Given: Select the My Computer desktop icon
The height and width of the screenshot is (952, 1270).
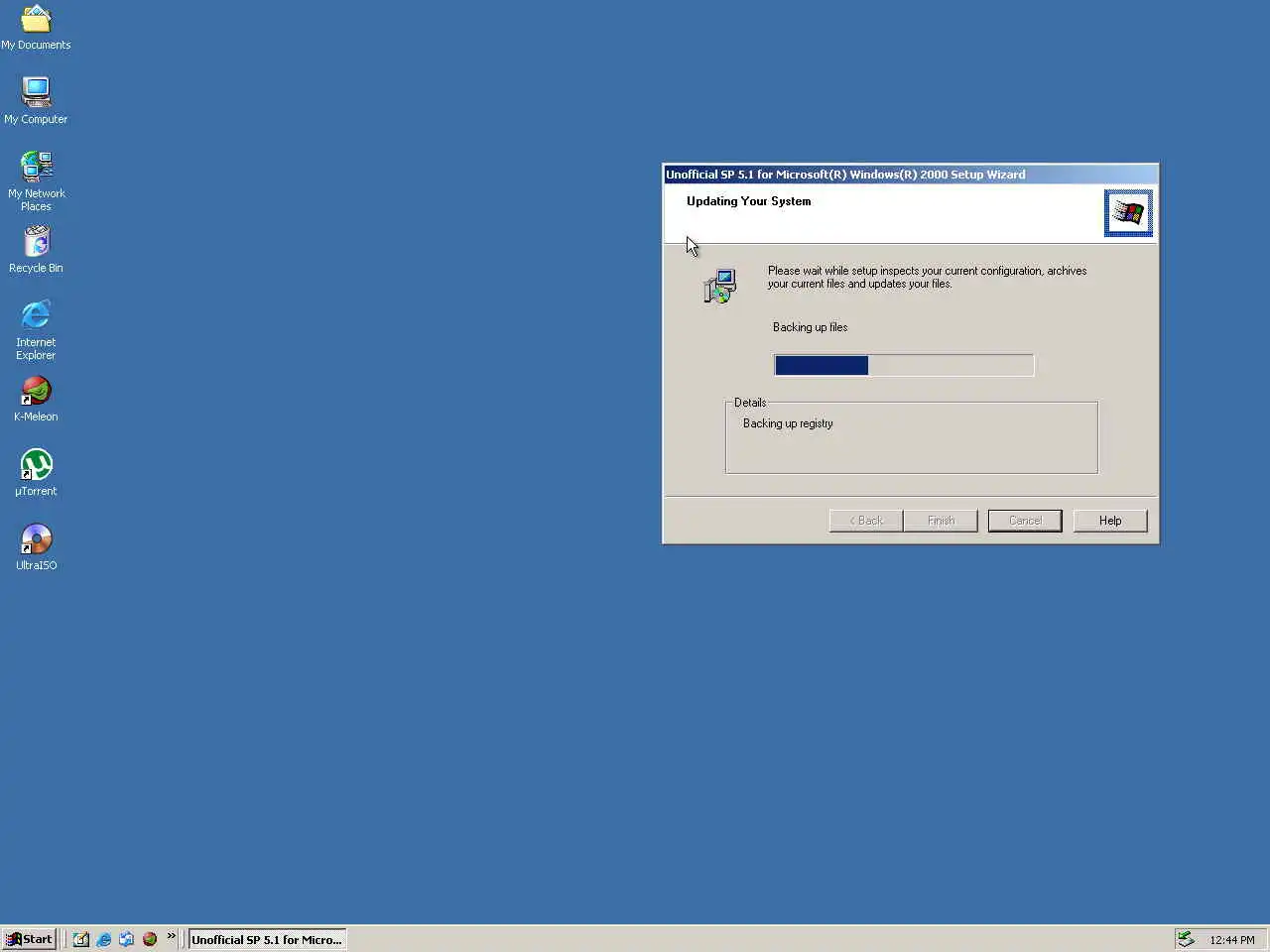Looking at the screenshot, I should (36, 100).
